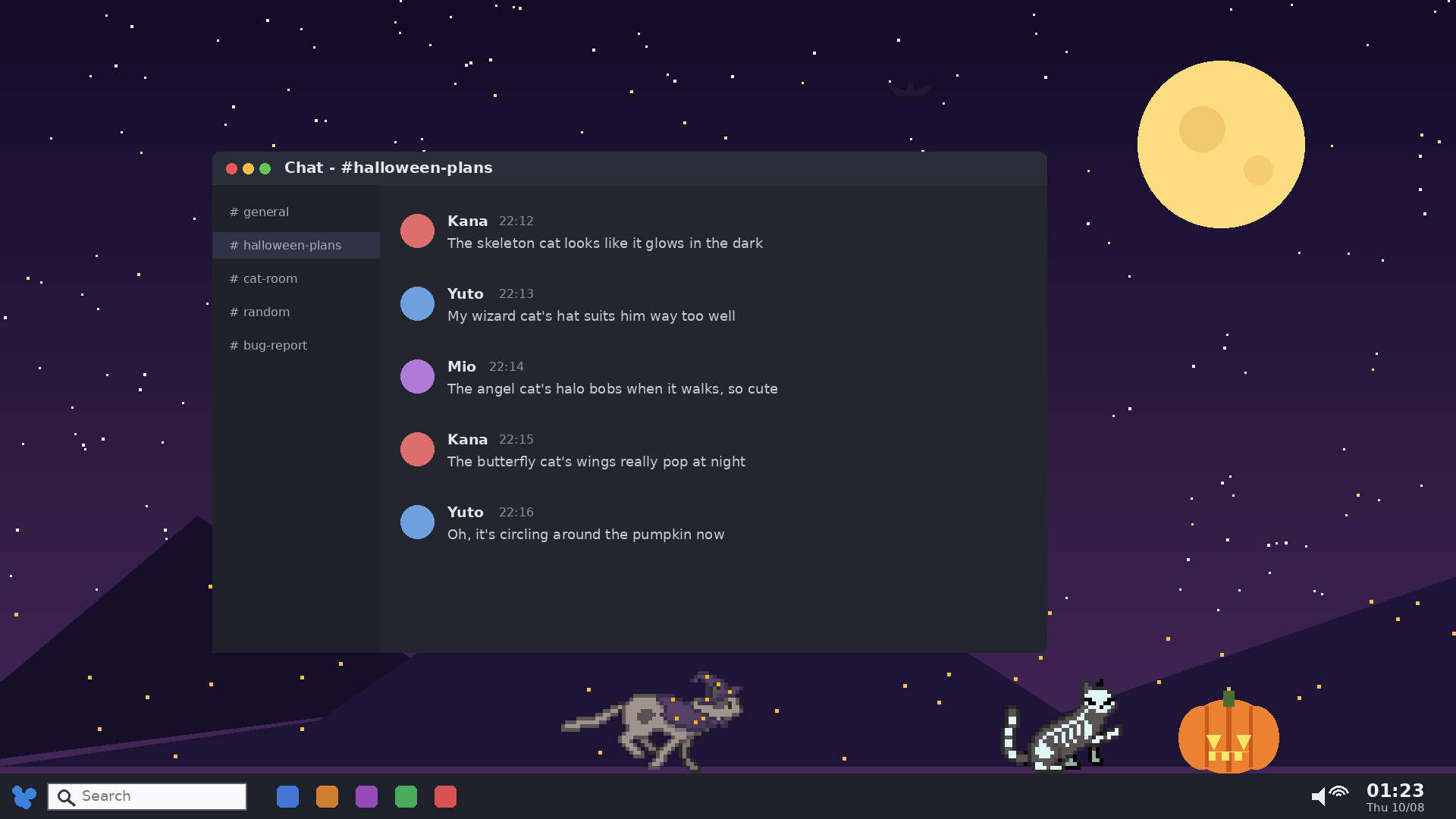This screenshot has width=1456, height=819.
Task: Click the Mio username at 22:14
Action: [x=462, y=366]
